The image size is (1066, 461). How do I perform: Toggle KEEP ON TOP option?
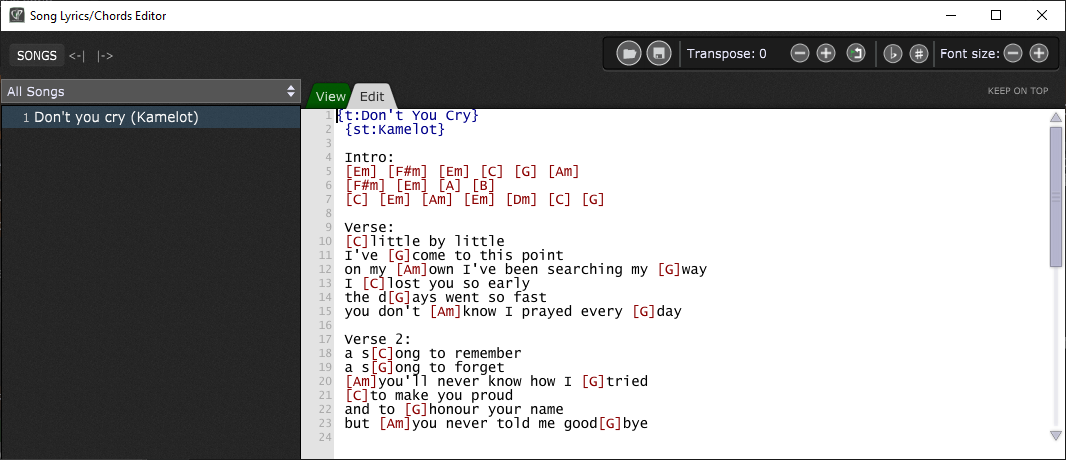[1018, 90]
